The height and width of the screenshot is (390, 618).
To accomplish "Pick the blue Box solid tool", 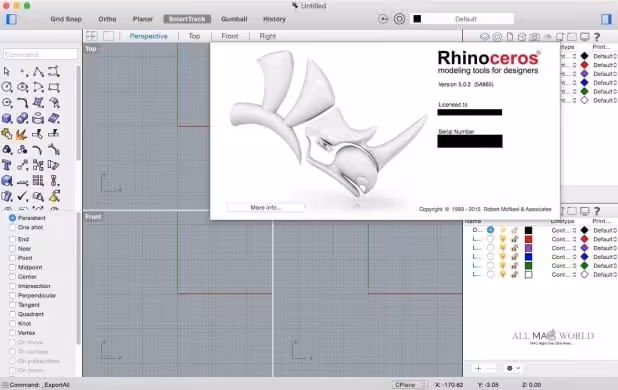I will 7,118.
